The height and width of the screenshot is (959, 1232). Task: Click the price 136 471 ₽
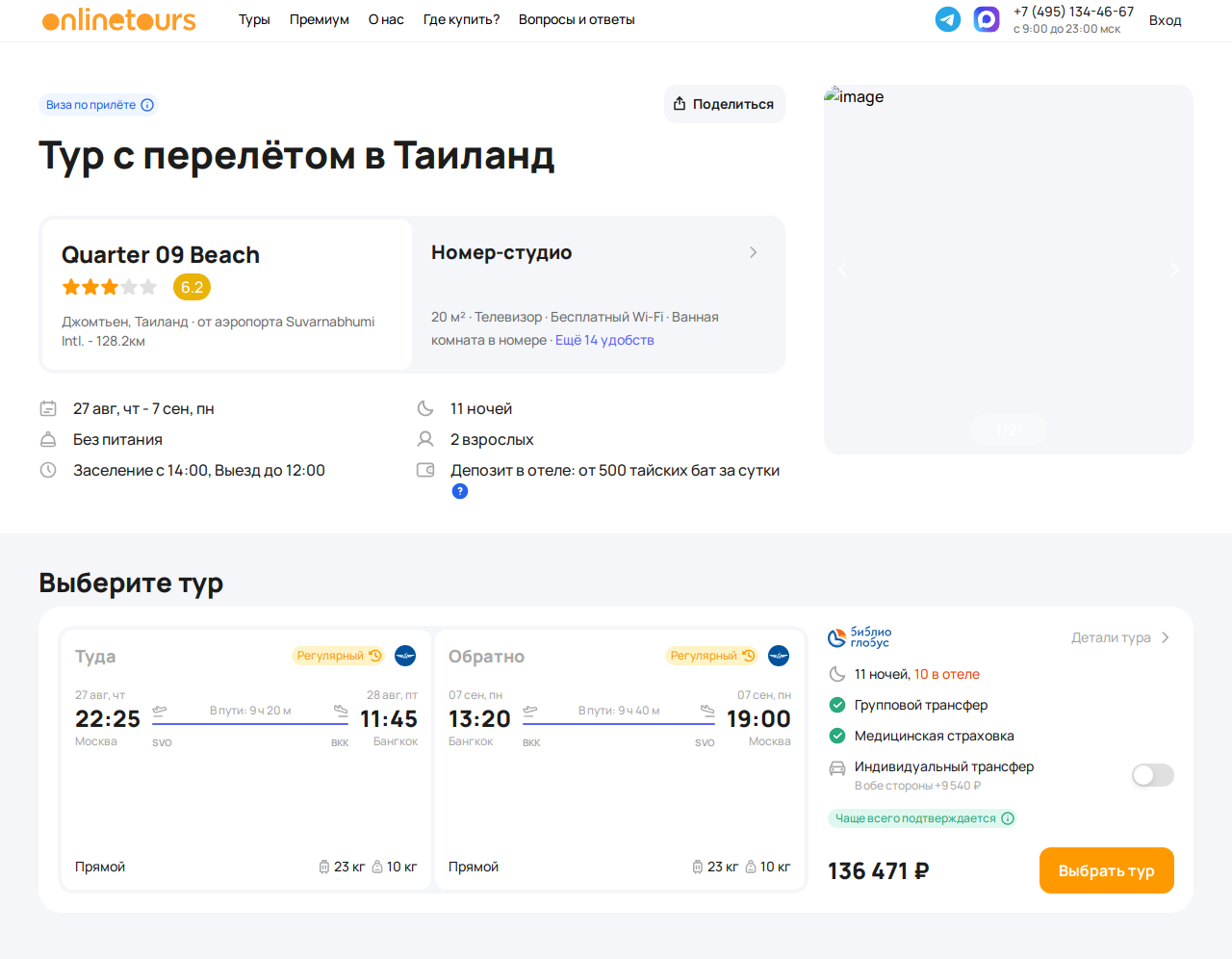coord(879,871)
